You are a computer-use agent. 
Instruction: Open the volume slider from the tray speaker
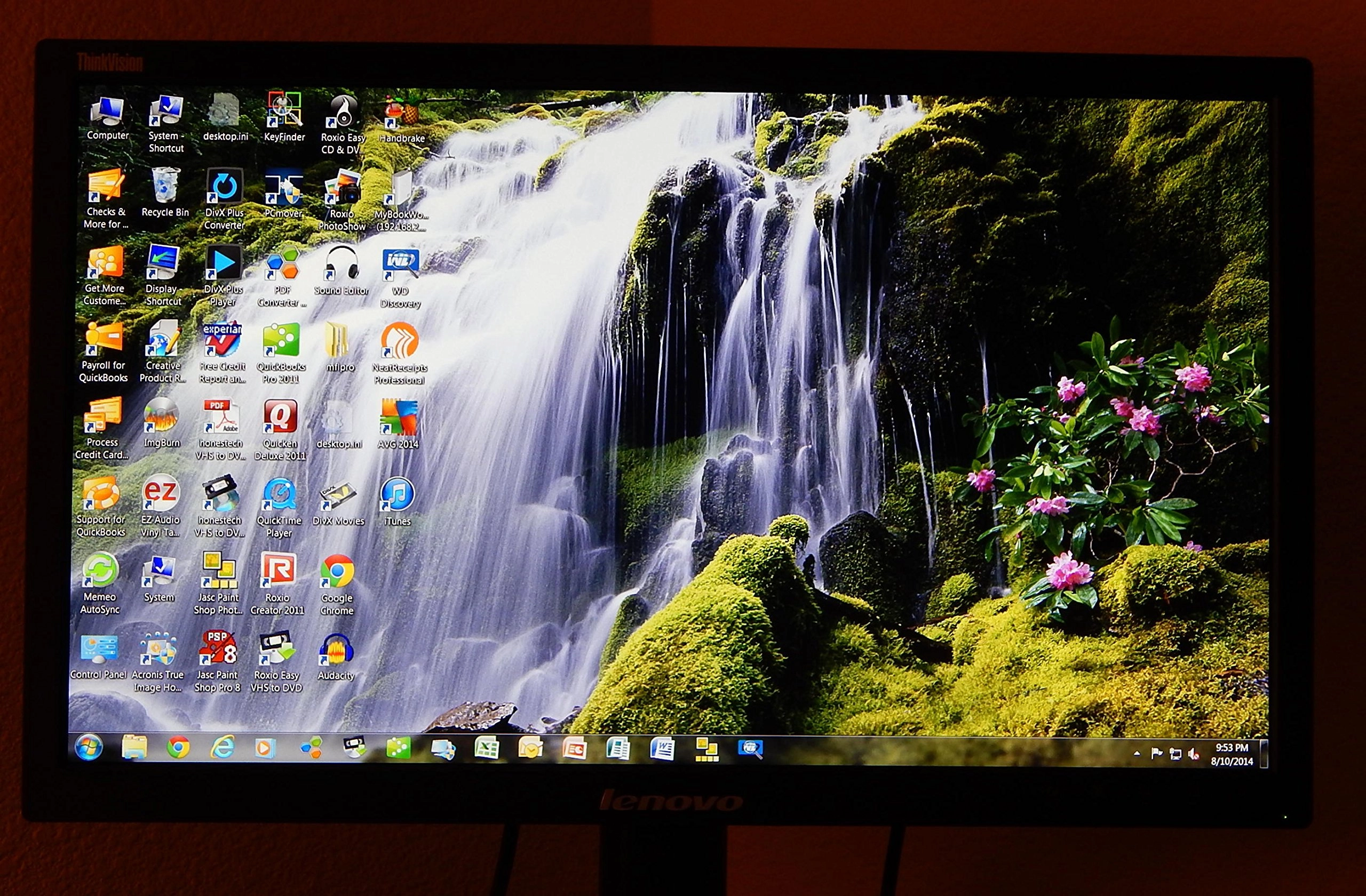(1194, 756)
